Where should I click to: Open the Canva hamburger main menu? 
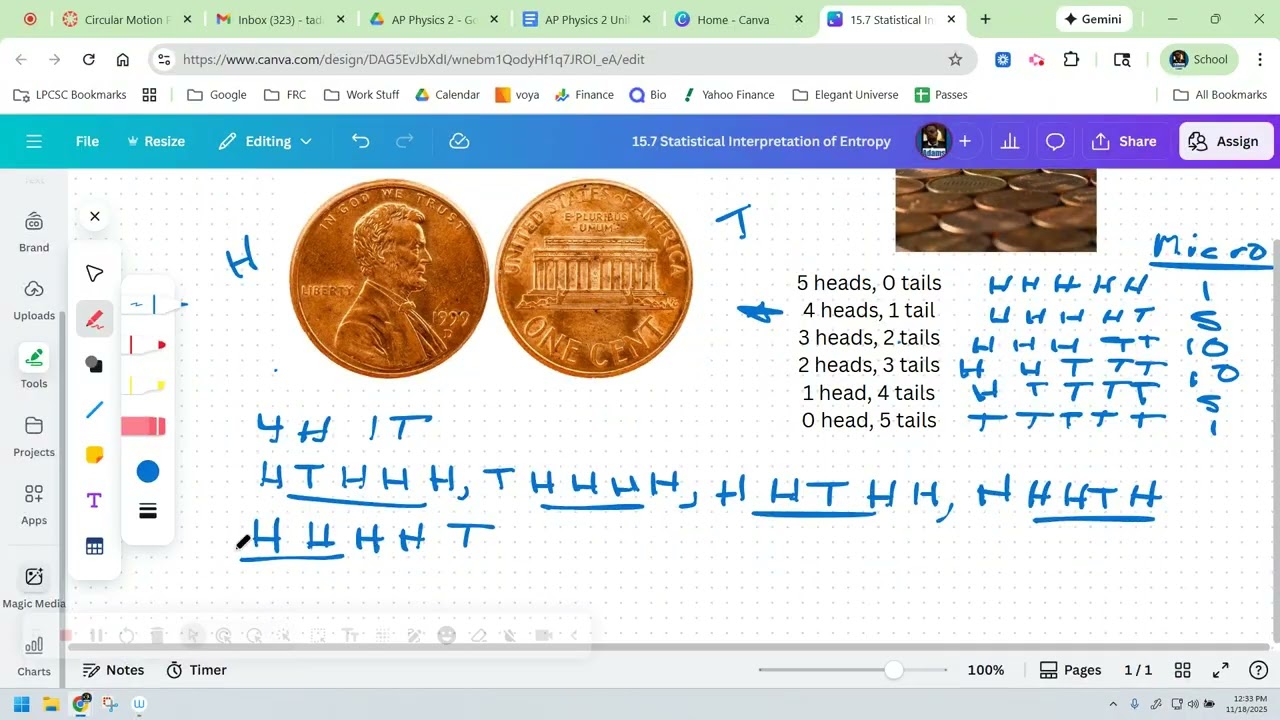[34, 141]
